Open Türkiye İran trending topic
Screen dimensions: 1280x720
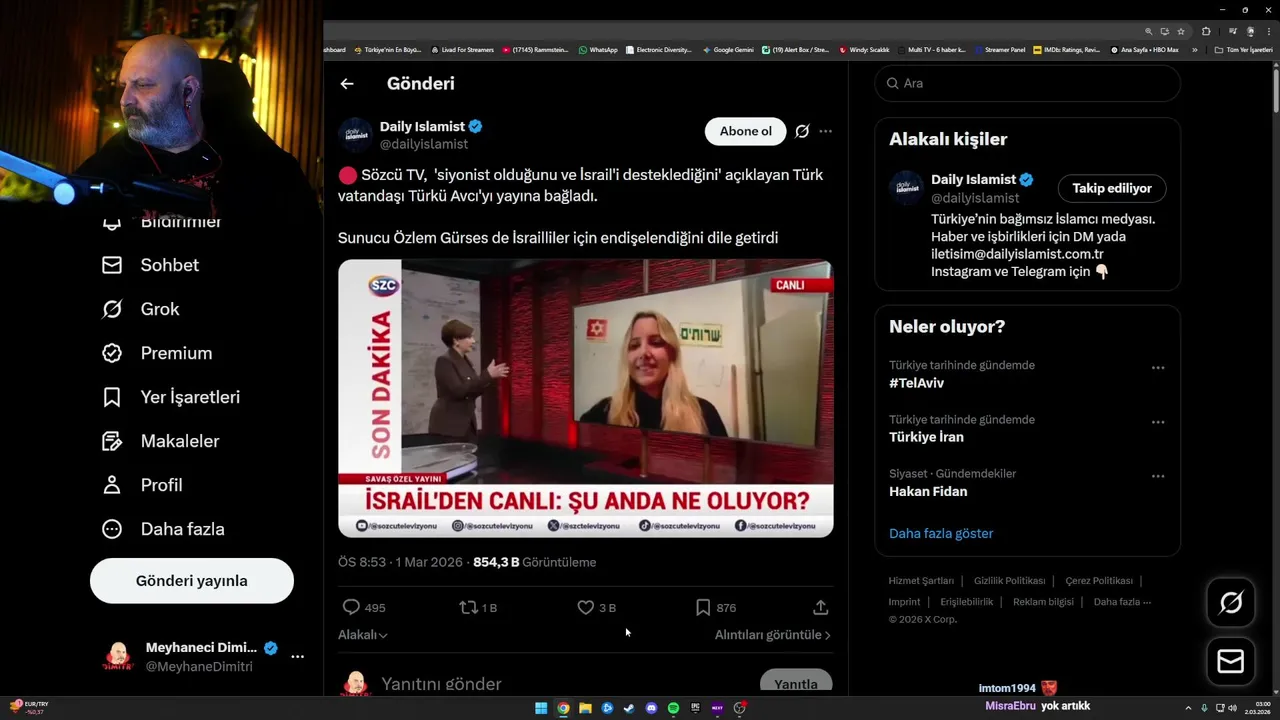[x=926, y=437]
